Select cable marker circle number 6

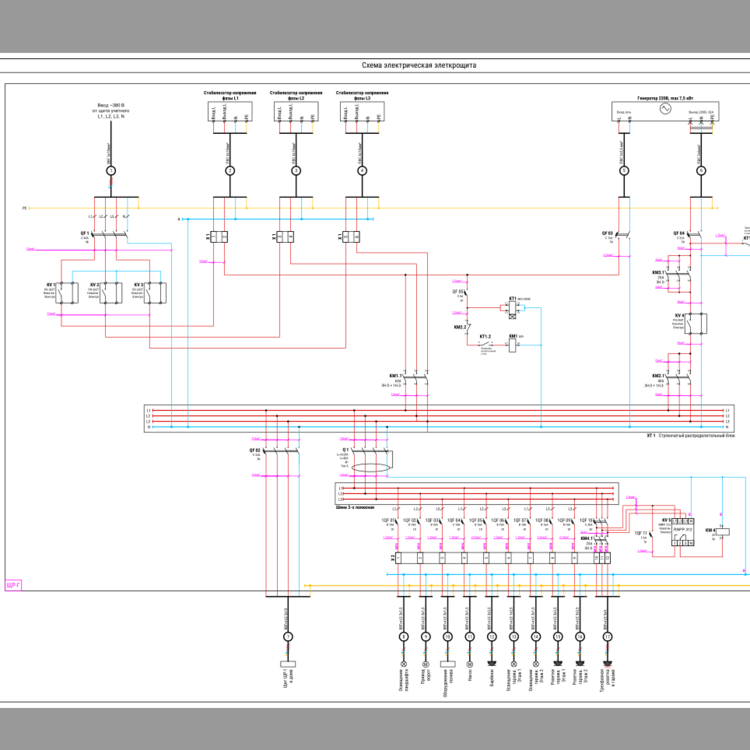pos(701,171)
